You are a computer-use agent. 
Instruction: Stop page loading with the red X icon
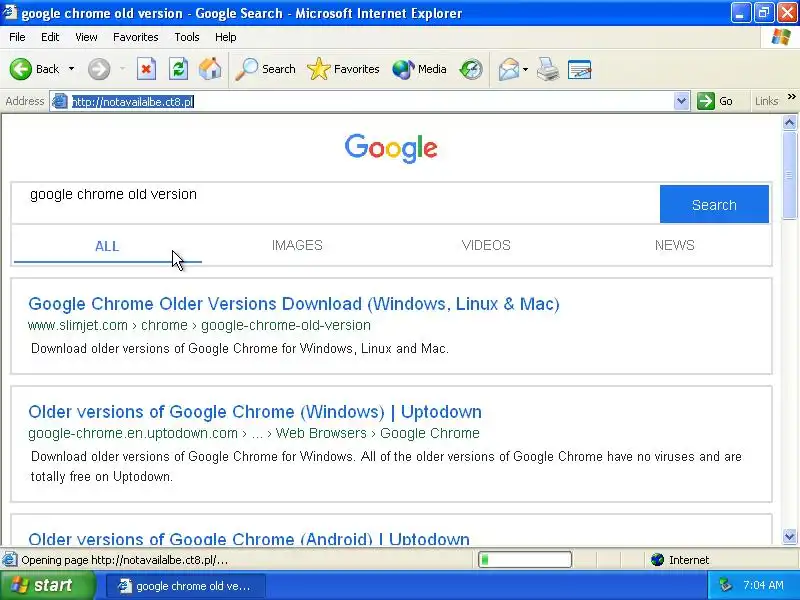tap(146, 69)
